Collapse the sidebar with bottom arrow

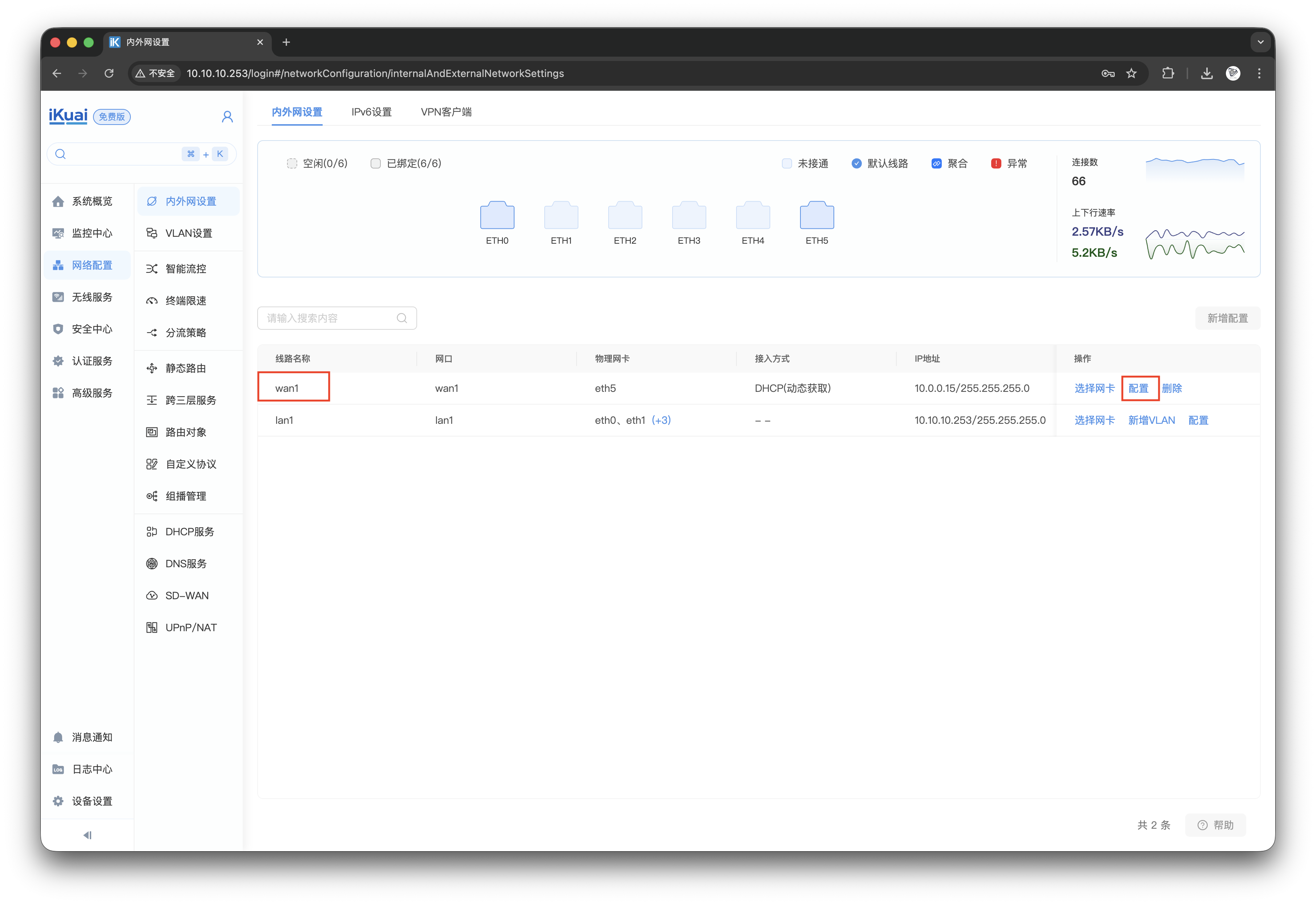[x=87, y=835]
